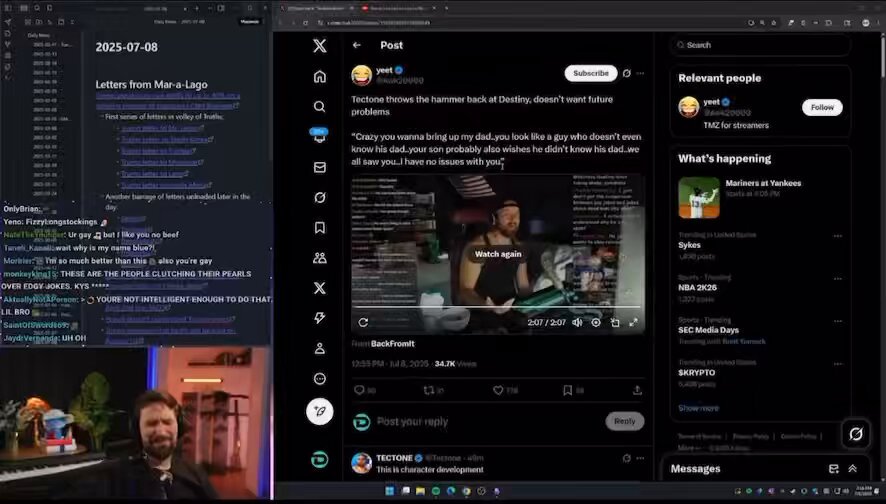Open TECTONE reply's more options

(640, 458)
